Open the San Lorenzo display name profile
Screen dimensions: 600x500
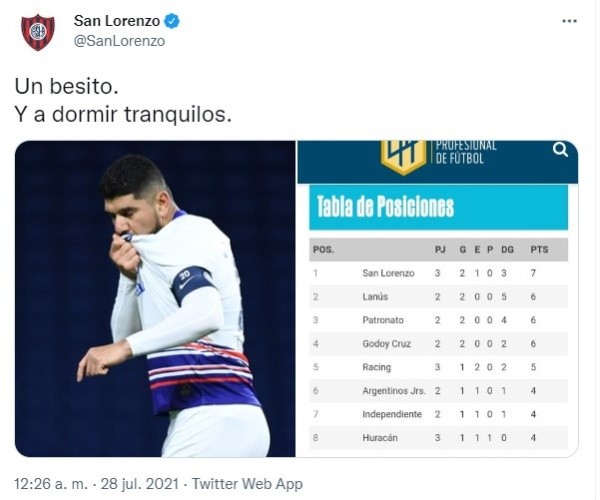117,21
